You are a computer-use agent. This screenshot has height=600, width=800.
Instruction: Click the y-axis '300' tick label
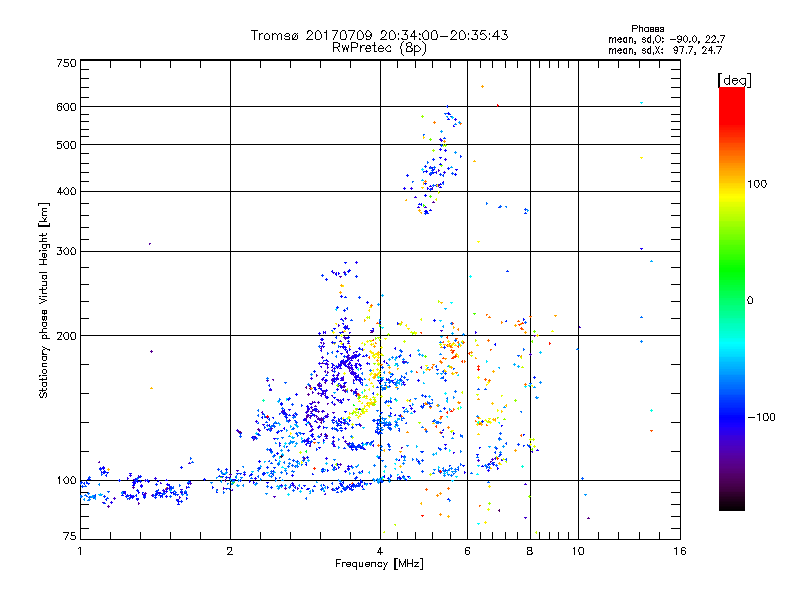coord(66,251)
